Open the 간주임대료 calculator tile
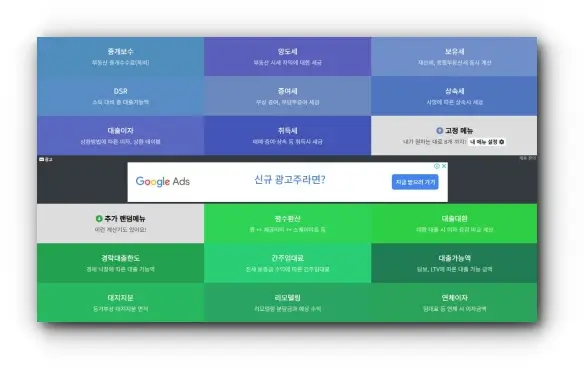 click(x=287, y=263)
